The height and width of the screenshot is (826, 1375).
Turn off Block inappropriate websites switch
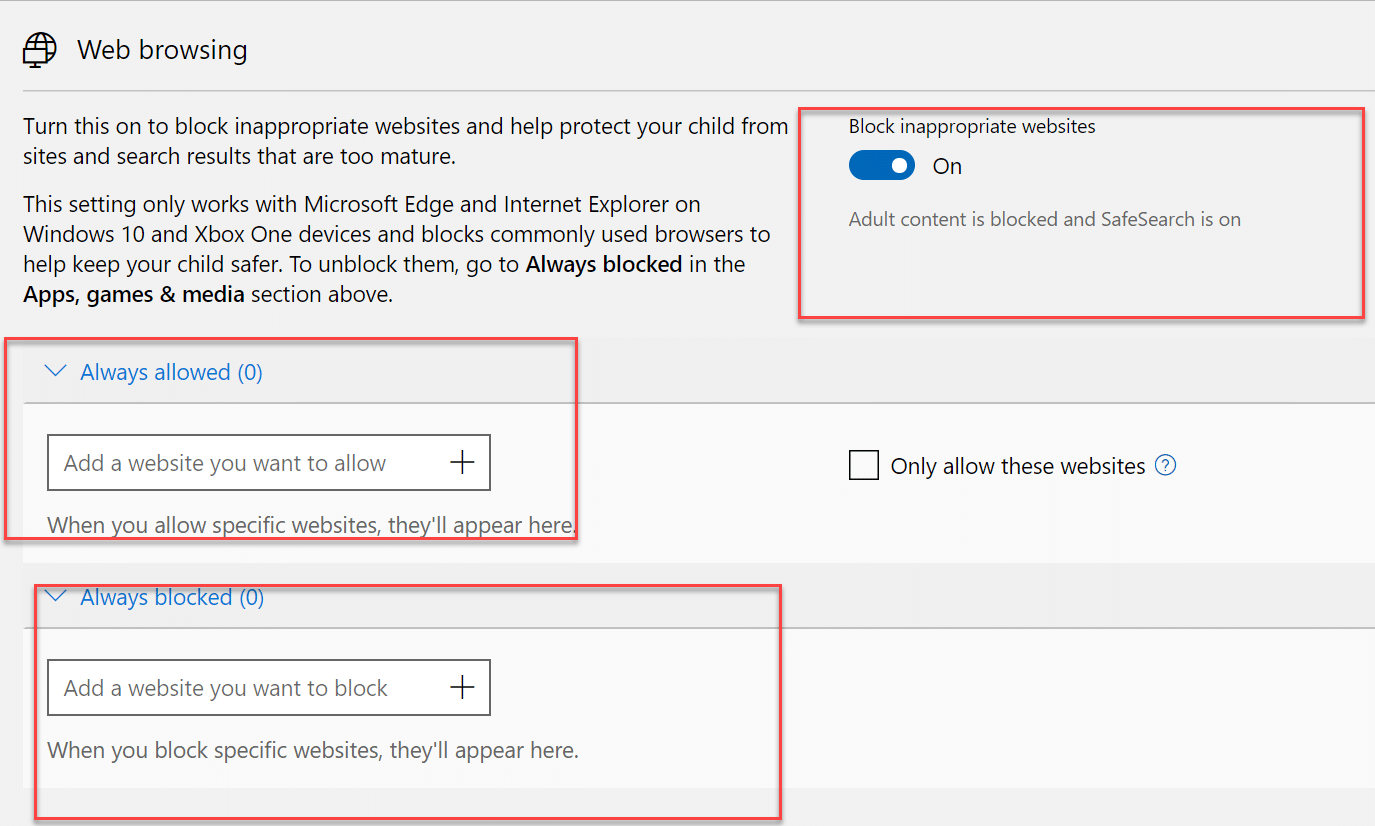[x=882, y=166]
